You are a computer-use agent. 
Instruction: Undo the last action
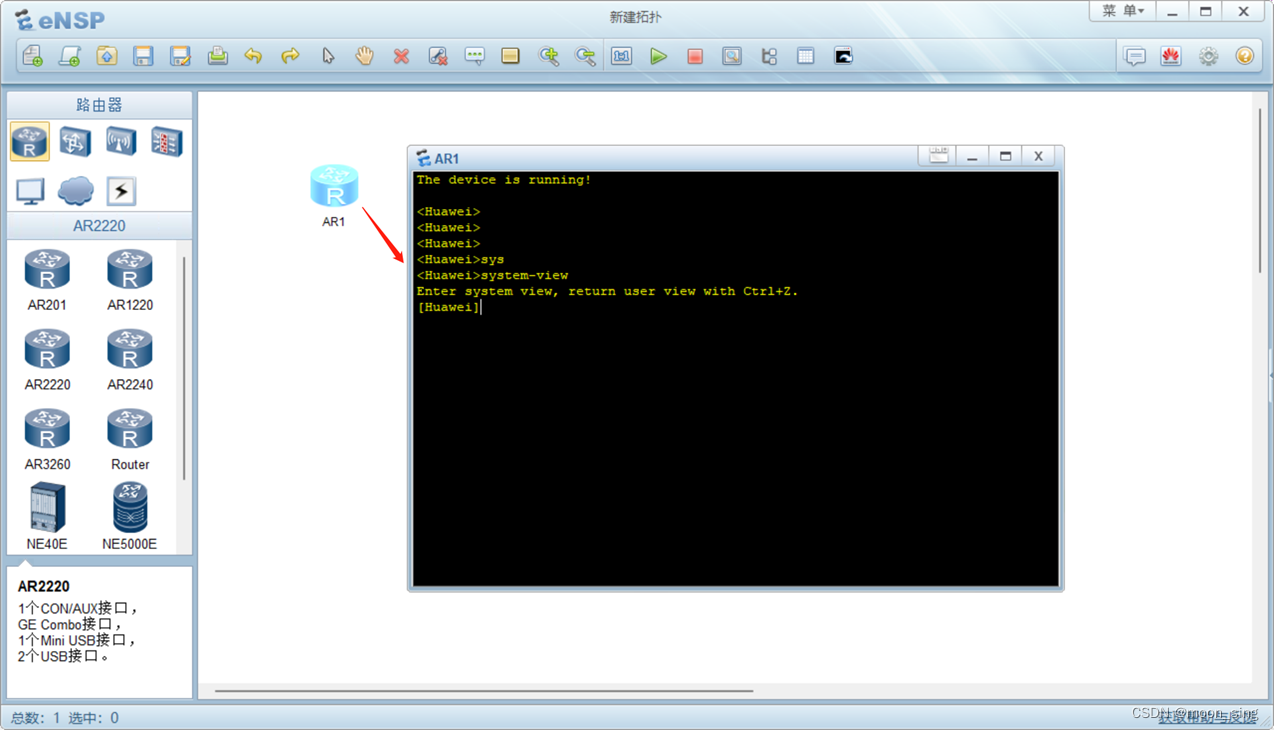[254, 56]
